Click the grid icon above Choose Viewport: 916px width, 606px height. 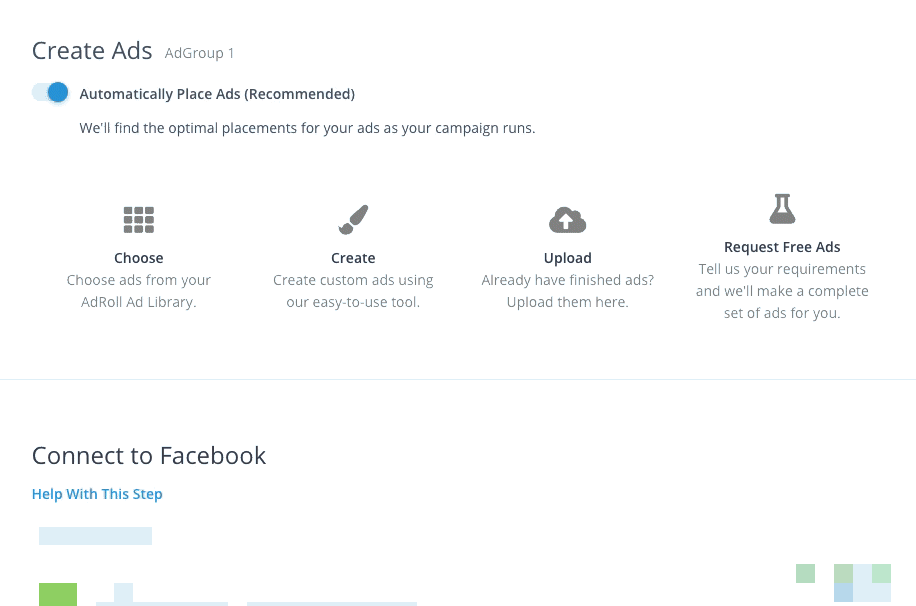139,220
